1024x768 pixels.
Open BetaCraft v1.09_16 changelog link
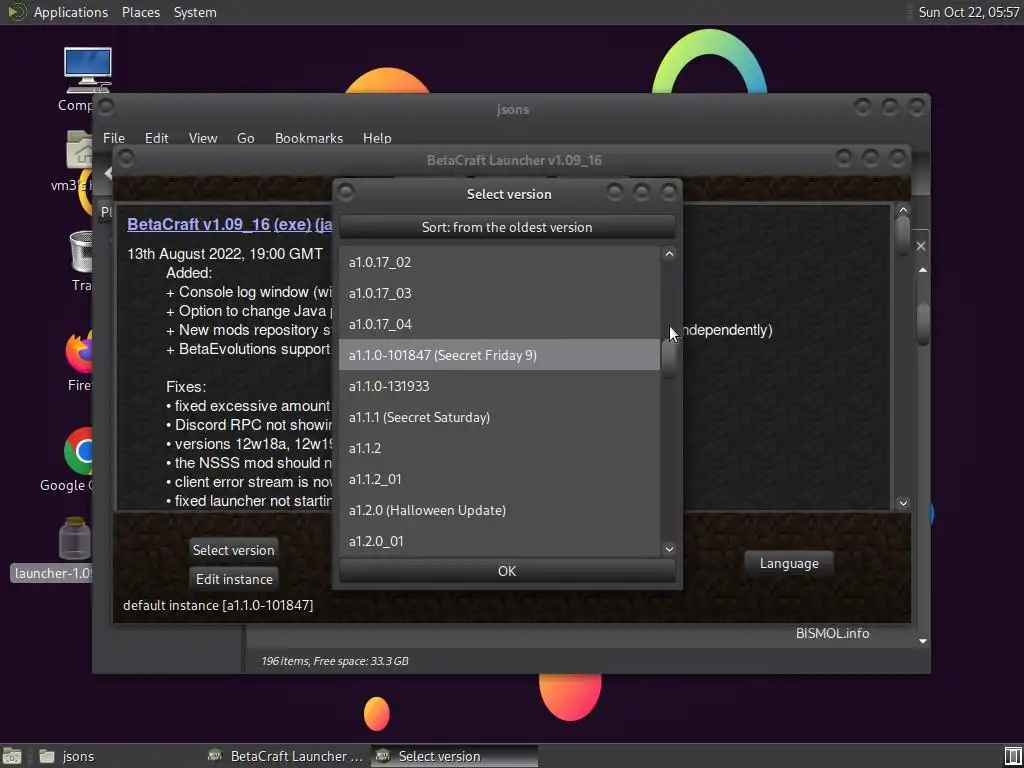click(199, 224)
